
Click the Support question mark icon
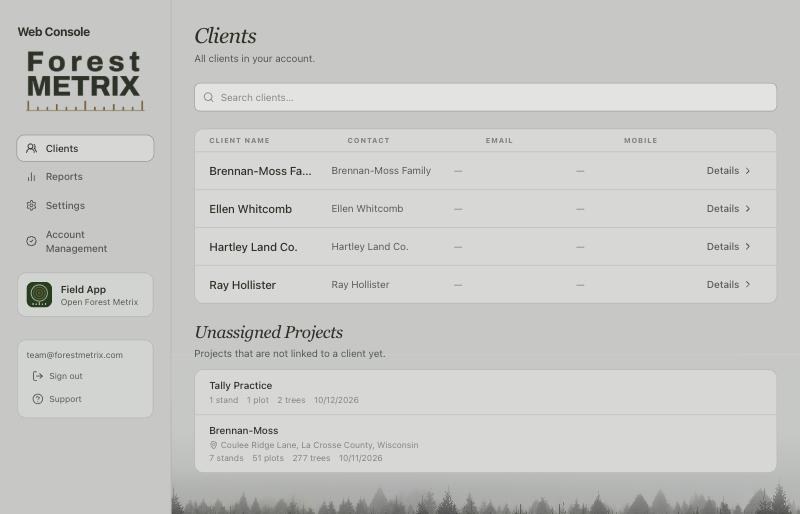click(x=38, y=399)
